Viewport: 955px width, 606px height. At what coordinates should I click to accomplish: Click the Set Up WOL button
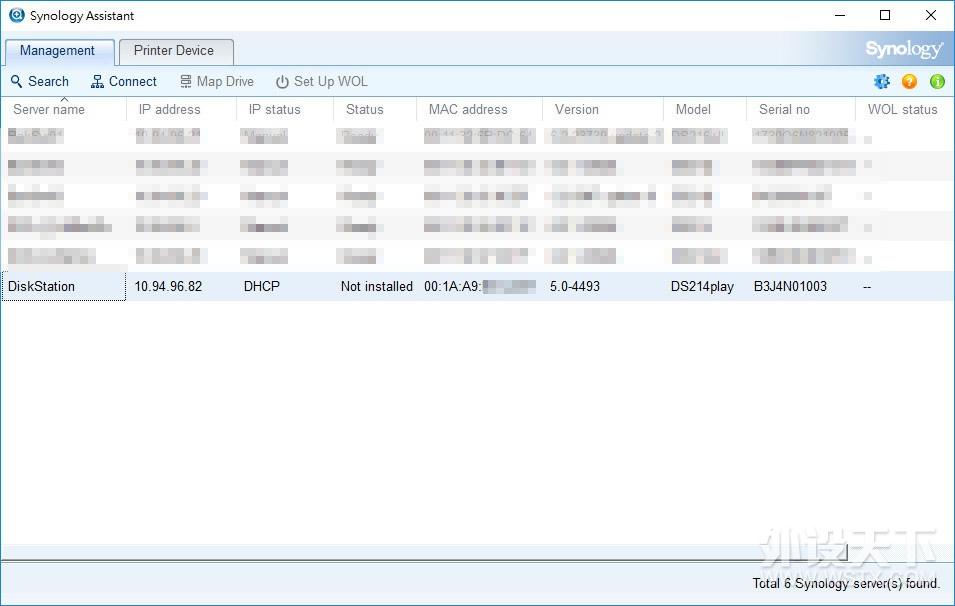(322, 82)
